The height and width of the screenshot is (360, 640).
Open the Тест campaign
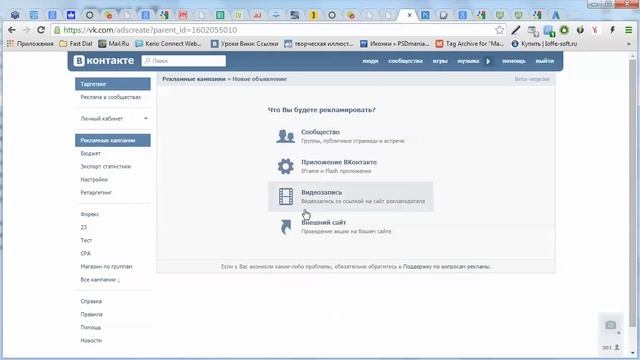tap(86, 240)
